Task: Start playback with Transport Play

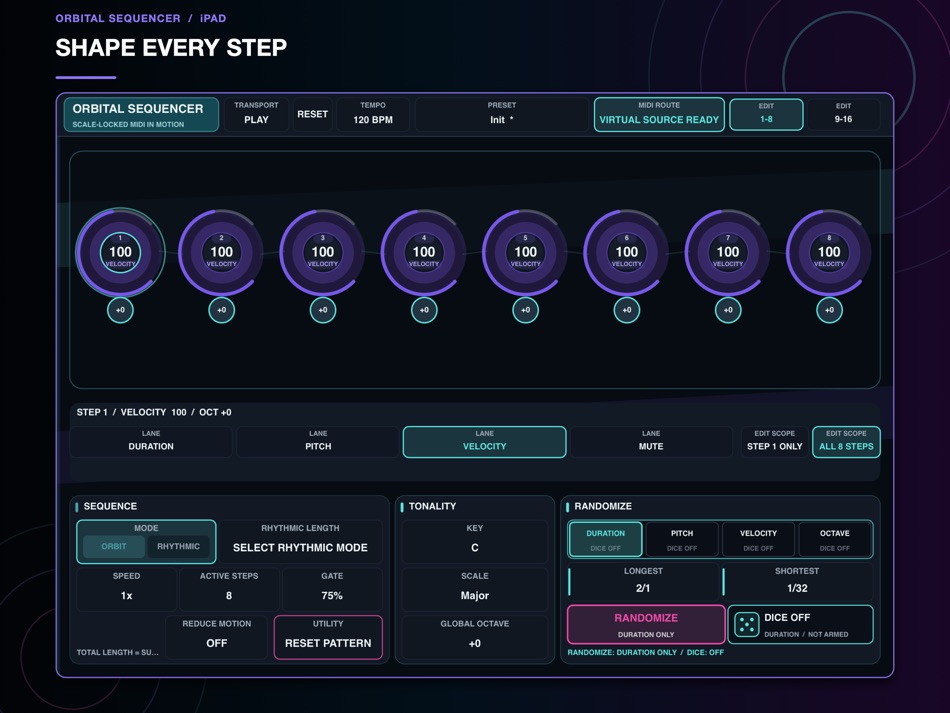Action: click(x=256, y=114)
